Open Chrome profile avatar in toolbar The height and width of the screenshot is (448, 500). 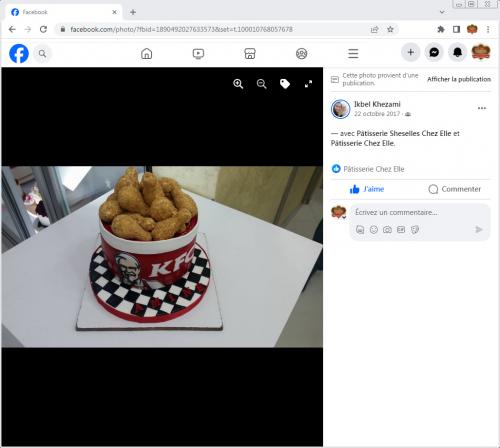[472, 30]
